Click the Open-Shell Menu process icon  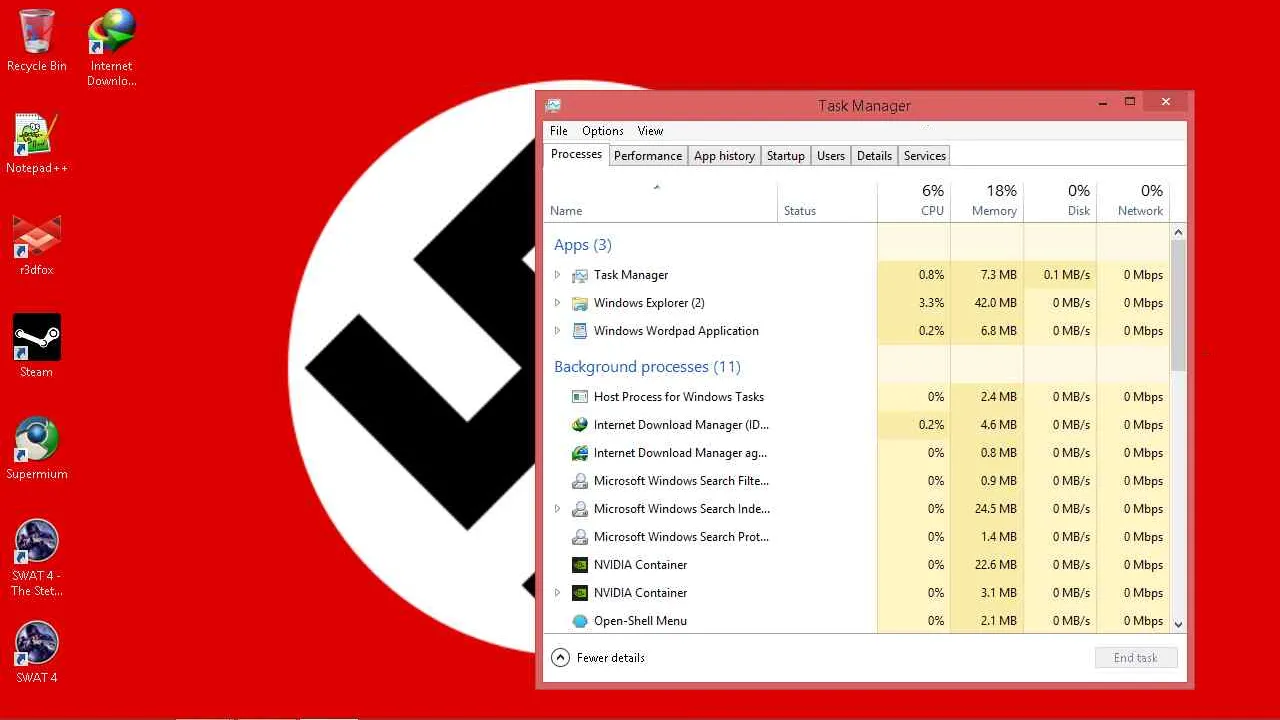[x=580, y=621]
